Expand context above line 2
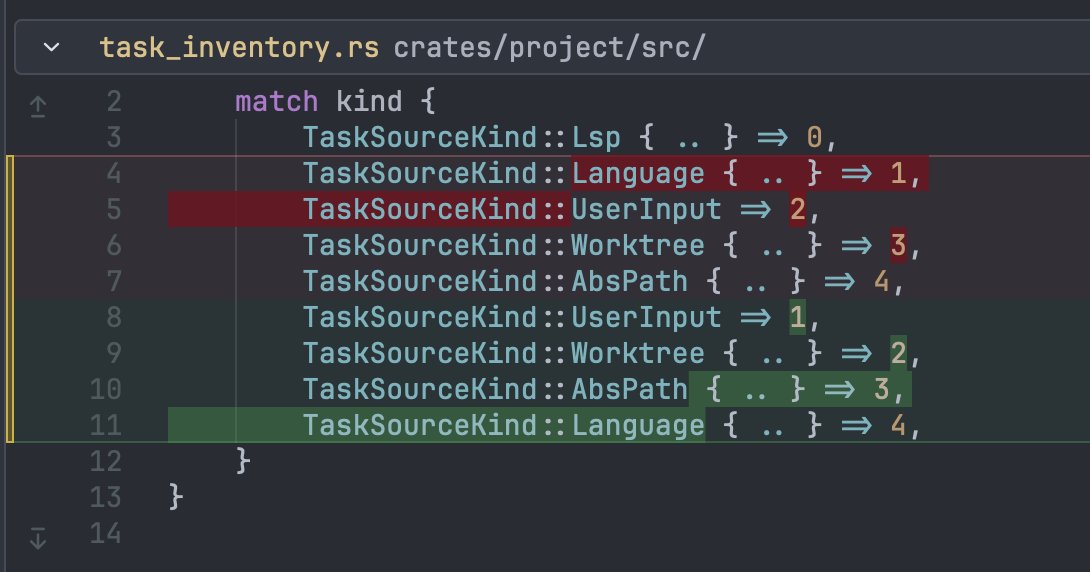The image size is (1090, 572). coord(38,106)
